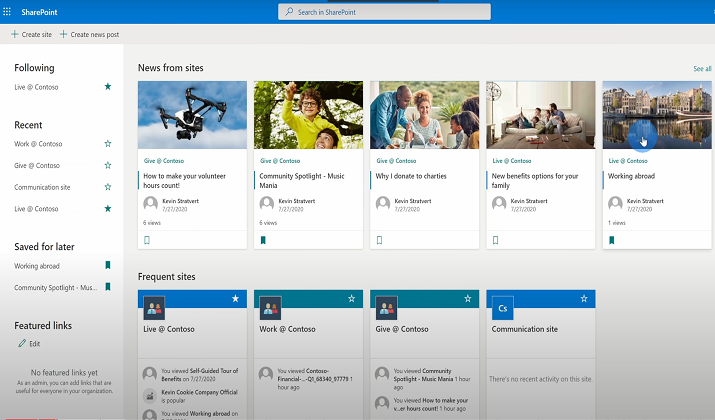Viewport: 715px width, 420px height.
Task: Follow Give @ Contoso star in Recent
Action: click(108, 165)
